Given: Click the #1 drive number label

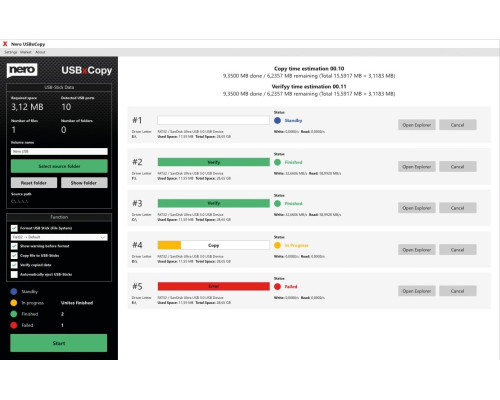Looking at the screenshot, I should [x=137, y=120].
